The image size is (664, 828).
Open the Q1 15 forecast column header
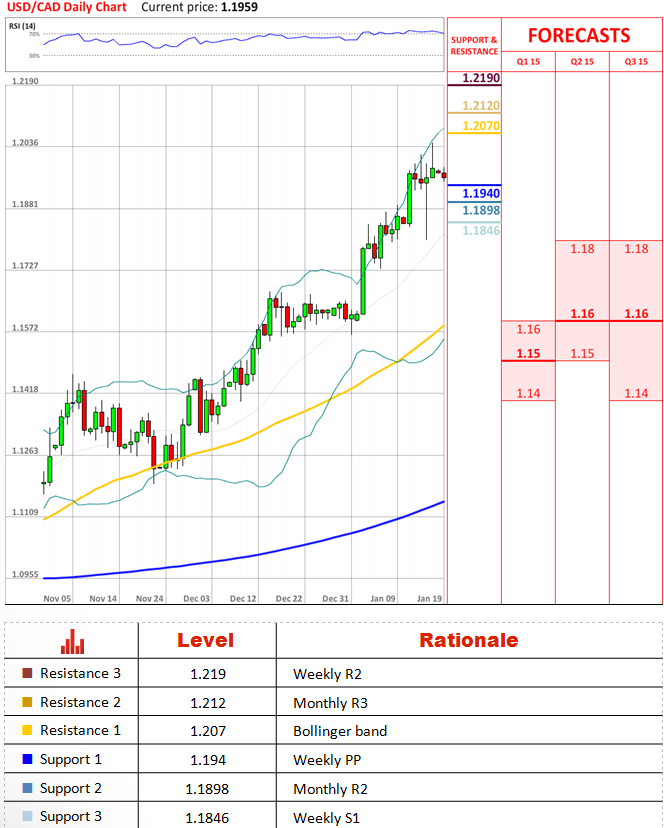pos(527,62)
